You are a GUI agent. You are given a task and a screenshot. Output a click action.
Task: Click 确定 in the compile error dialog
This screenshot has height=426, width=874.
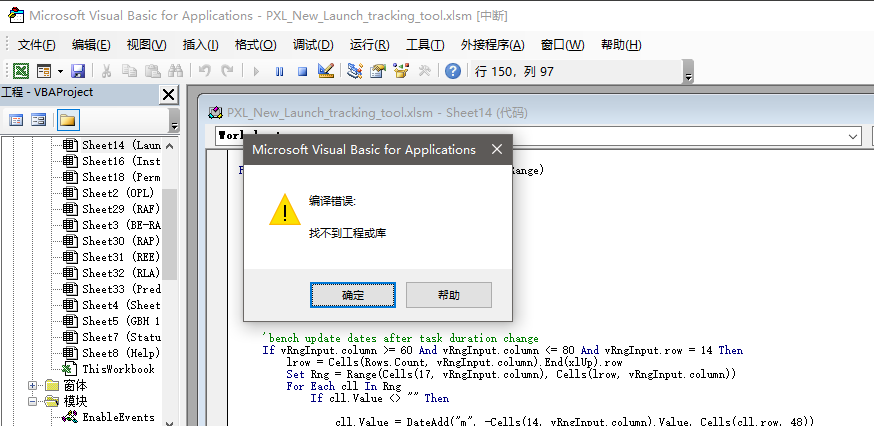[x=353, y=295]
